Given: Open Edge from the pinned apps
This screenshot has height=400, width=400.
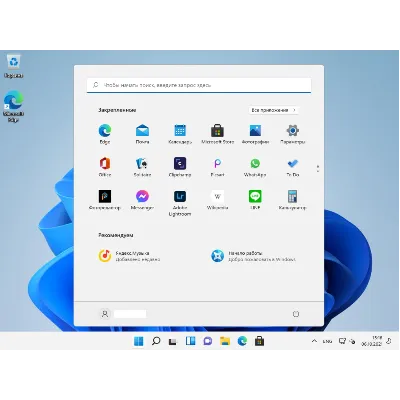Looking at the screenshot, I should coord(105,134).
